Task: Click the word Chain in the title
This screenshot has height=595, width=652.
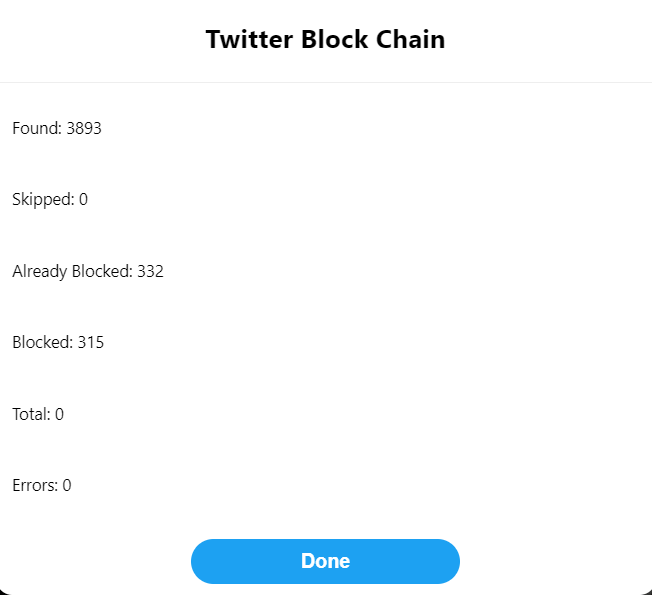Action: 410,40
